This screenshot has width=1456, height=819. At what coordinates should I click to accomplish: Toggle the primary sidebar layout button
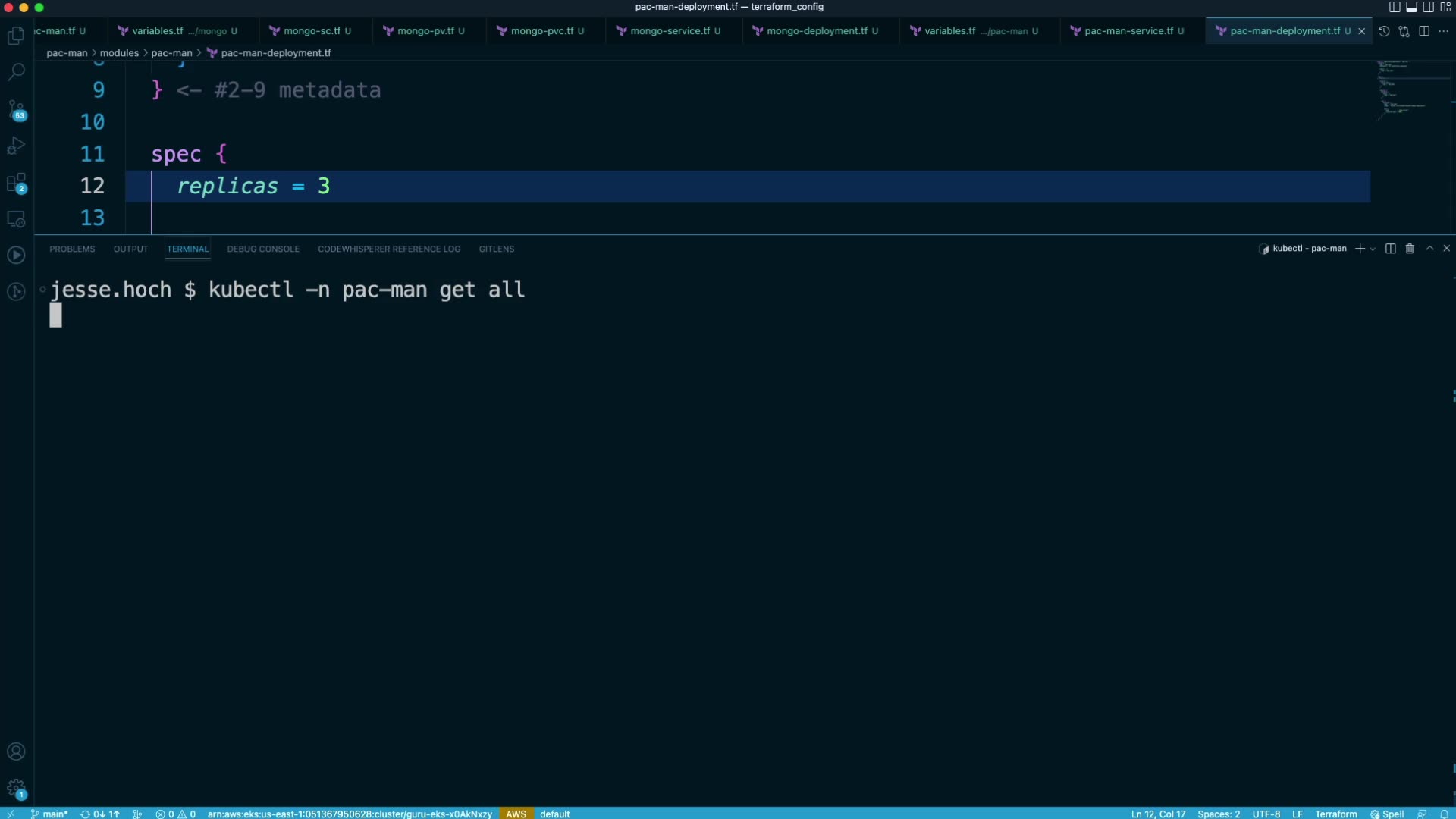point(1394,7)
